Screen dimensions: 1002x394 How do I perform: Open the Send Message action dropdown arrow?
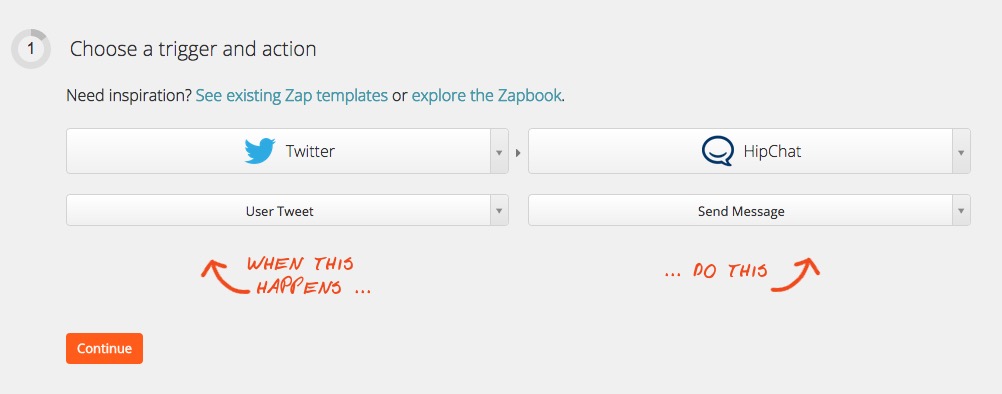961,210
